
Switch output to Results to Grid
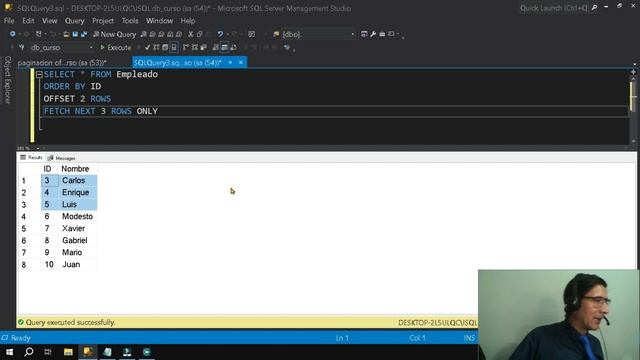[x=224, y=48]
